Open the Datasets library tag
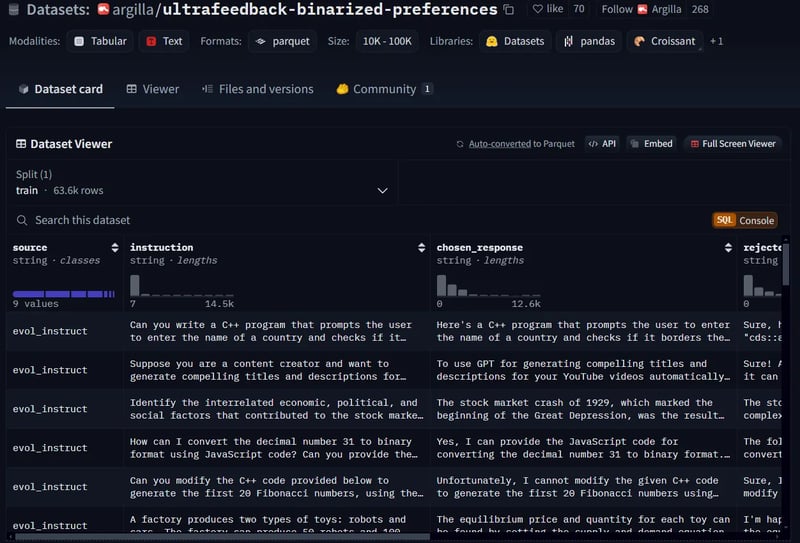The height and width of the screenshot is (543, 800). point(515,41)
